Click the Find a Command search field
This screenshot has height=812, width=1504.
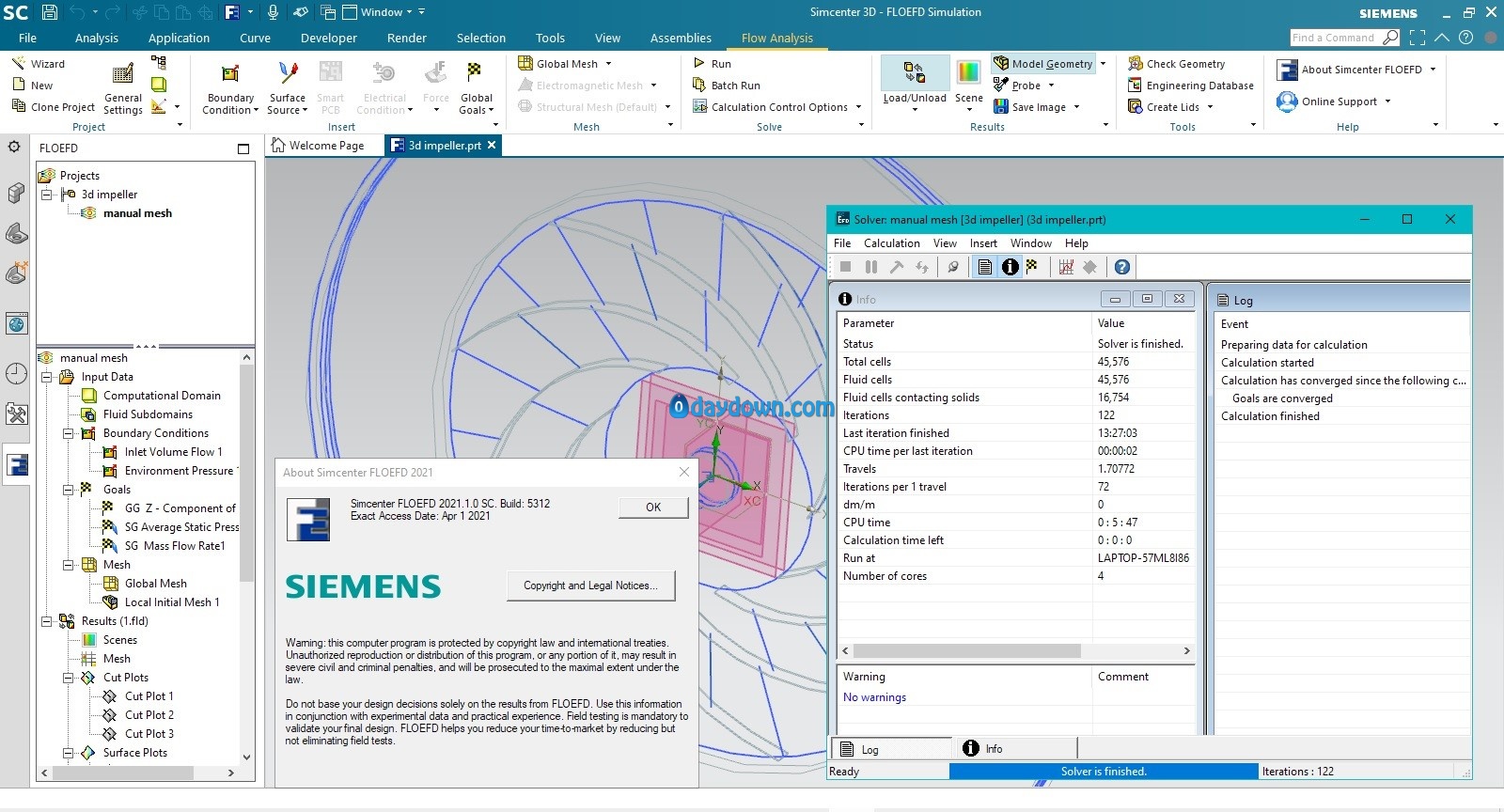coord(1335,38)
